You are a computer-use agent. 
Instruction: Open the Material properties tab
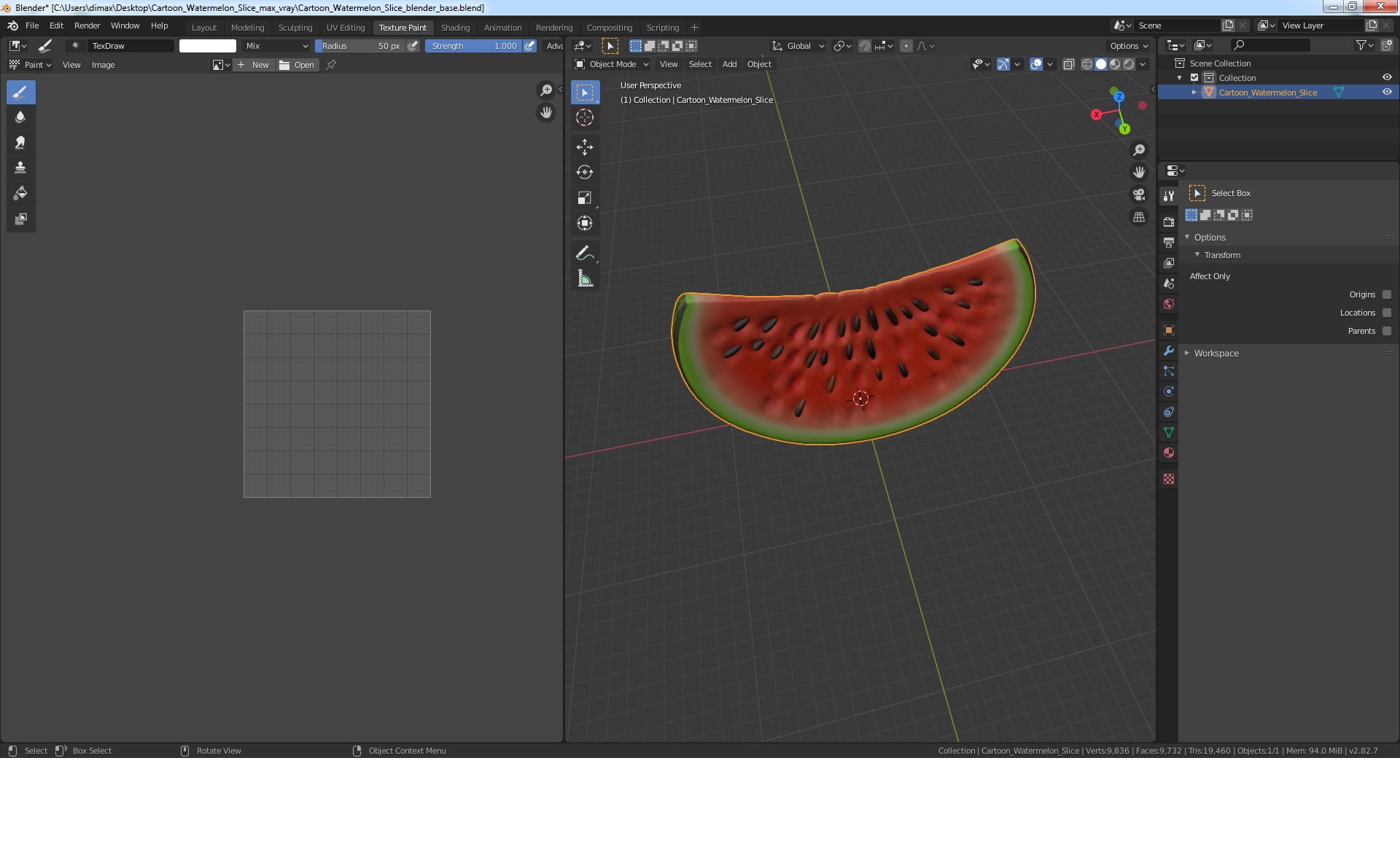pos(1169,453)
